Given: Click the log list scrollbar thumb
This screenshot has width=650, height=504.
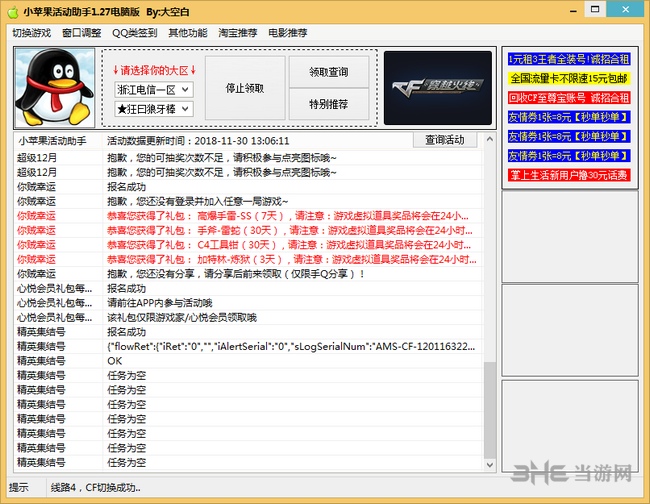Looking at the screenshot, I should point(490,410).
